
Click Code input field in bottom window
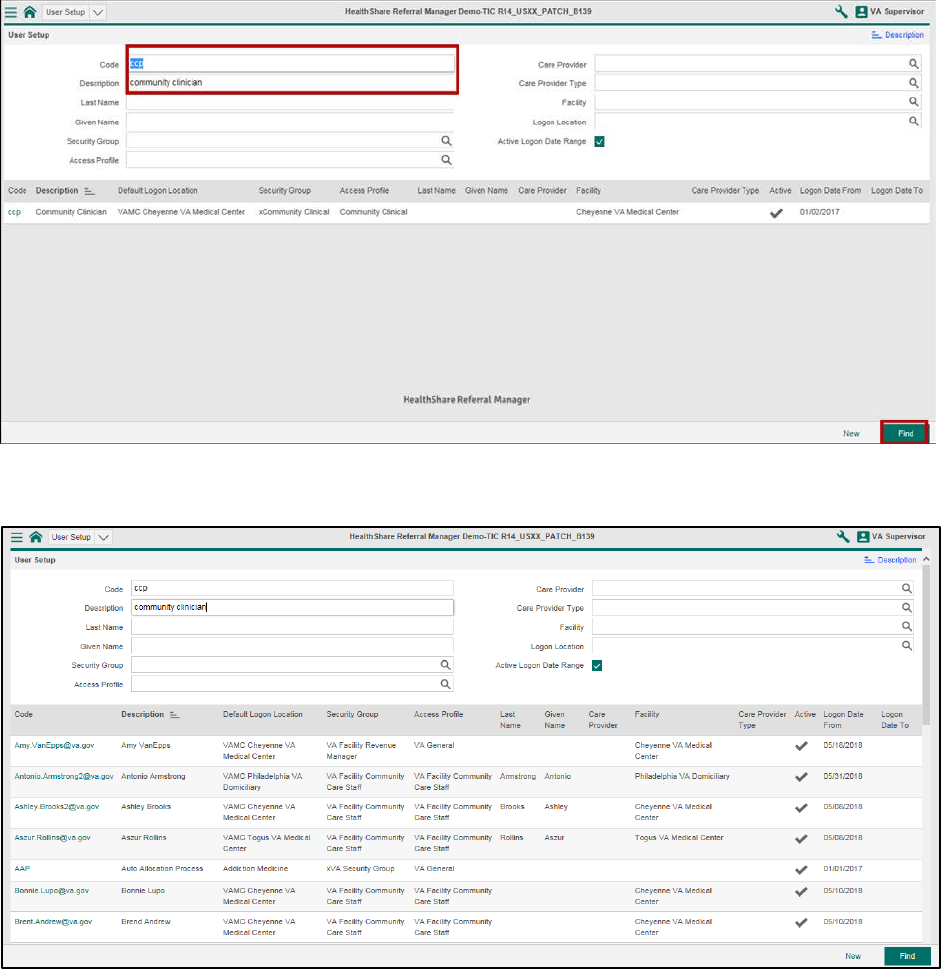[292, 588]
